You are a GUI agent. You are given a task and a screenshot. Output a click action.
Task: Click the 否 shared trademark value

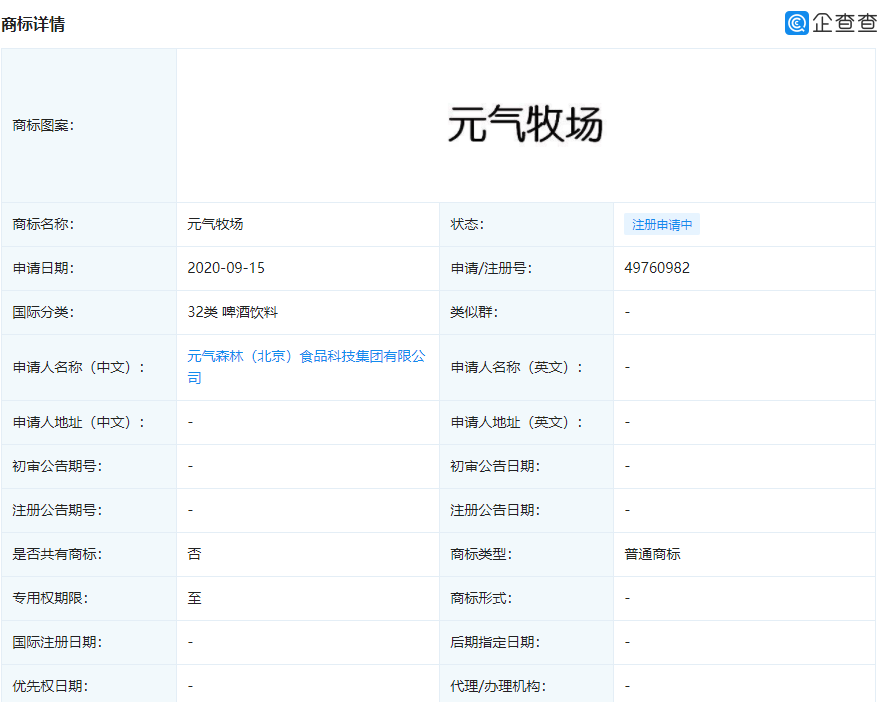[194, 554]
